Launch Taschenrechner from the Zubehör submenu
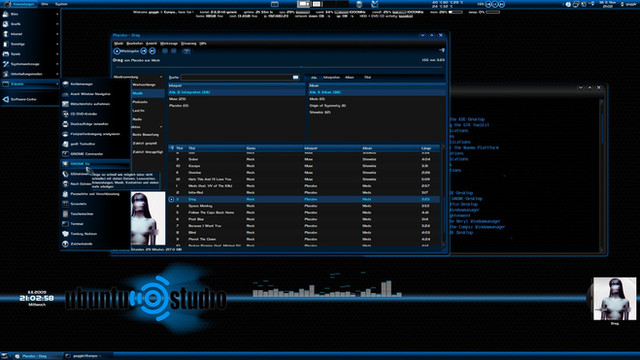The width and height of the screenshot is (640, 360). pyautogui.click(x=82, y=214)
